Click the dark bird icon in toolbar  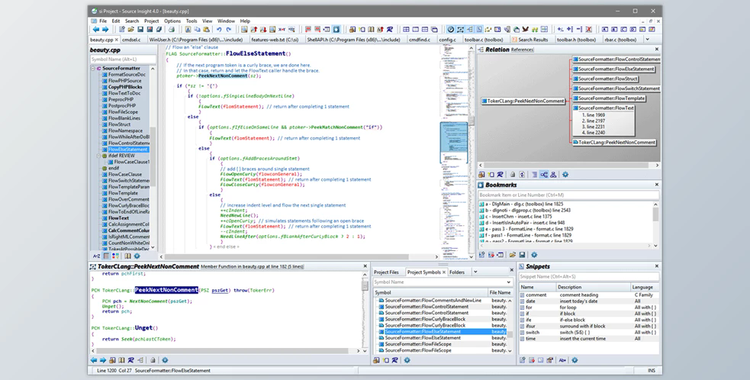pyautogui.click(x=525, y=29)
